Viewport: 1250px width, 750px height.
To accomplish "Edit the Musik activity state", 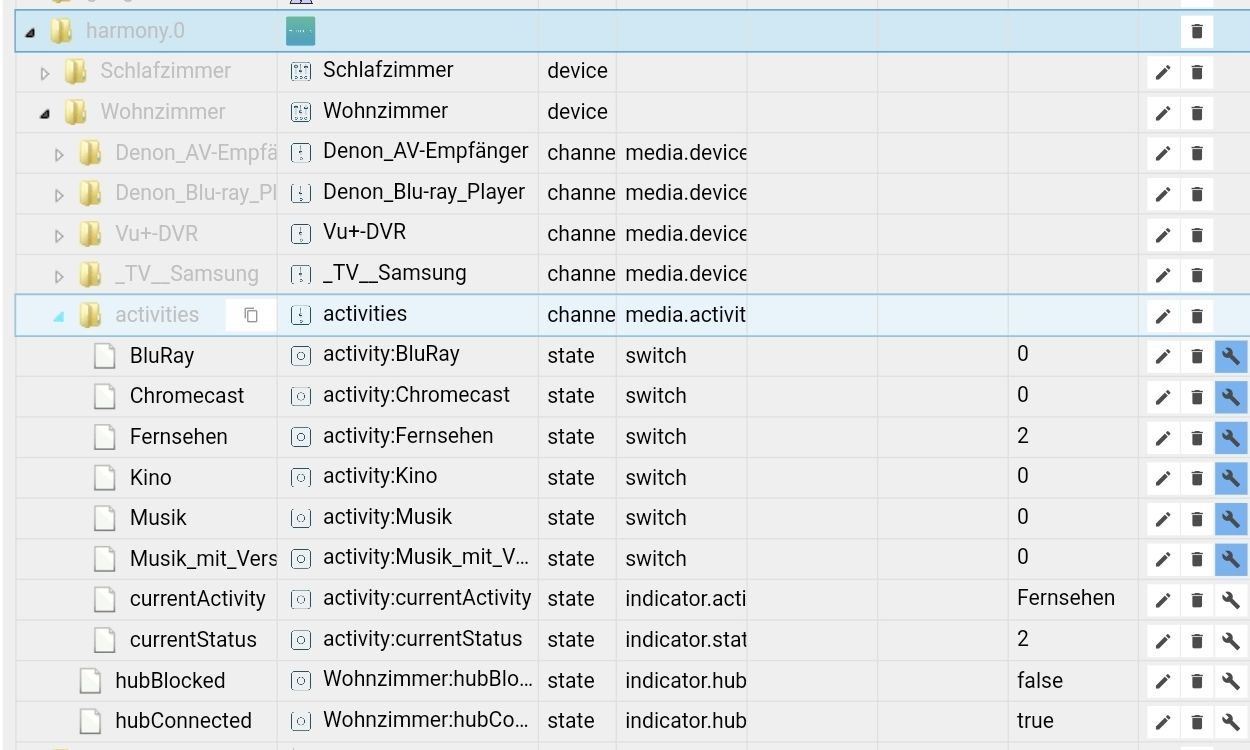I will pos(1162,519).
